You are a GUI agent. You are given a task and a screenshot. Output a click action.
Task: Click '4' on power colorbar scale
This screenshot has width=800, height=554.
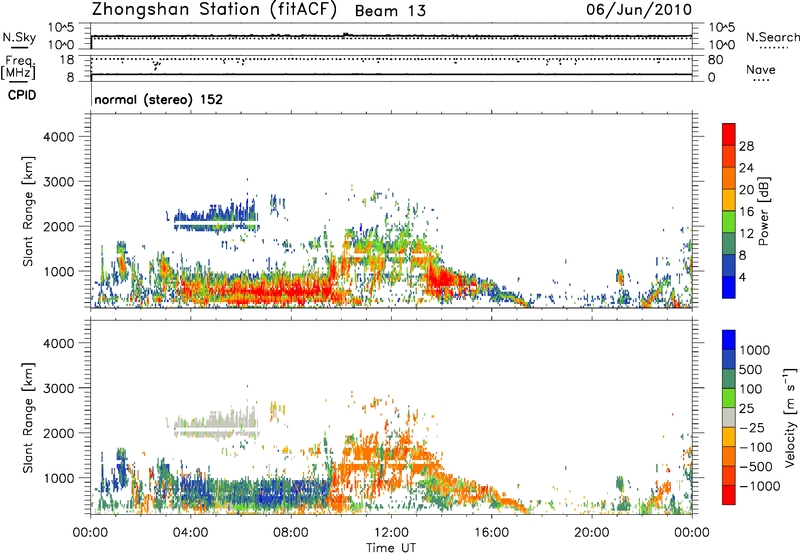pos(743,278)
